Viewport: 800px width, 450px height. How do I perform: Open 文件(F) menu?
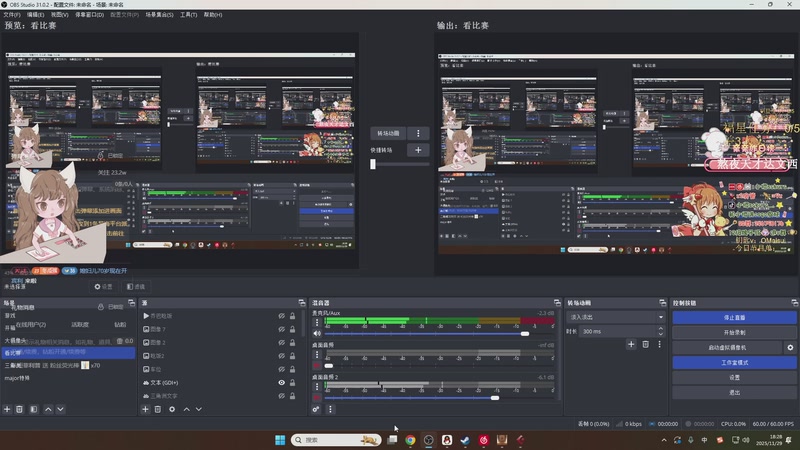coord(12,15)
